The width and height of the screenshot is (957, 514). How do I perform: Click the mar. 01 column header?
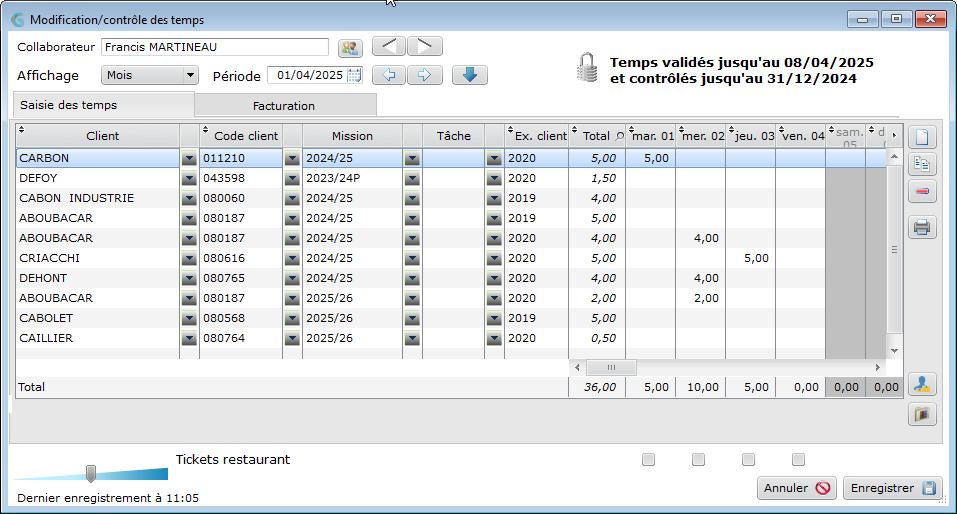click(651, 136)
